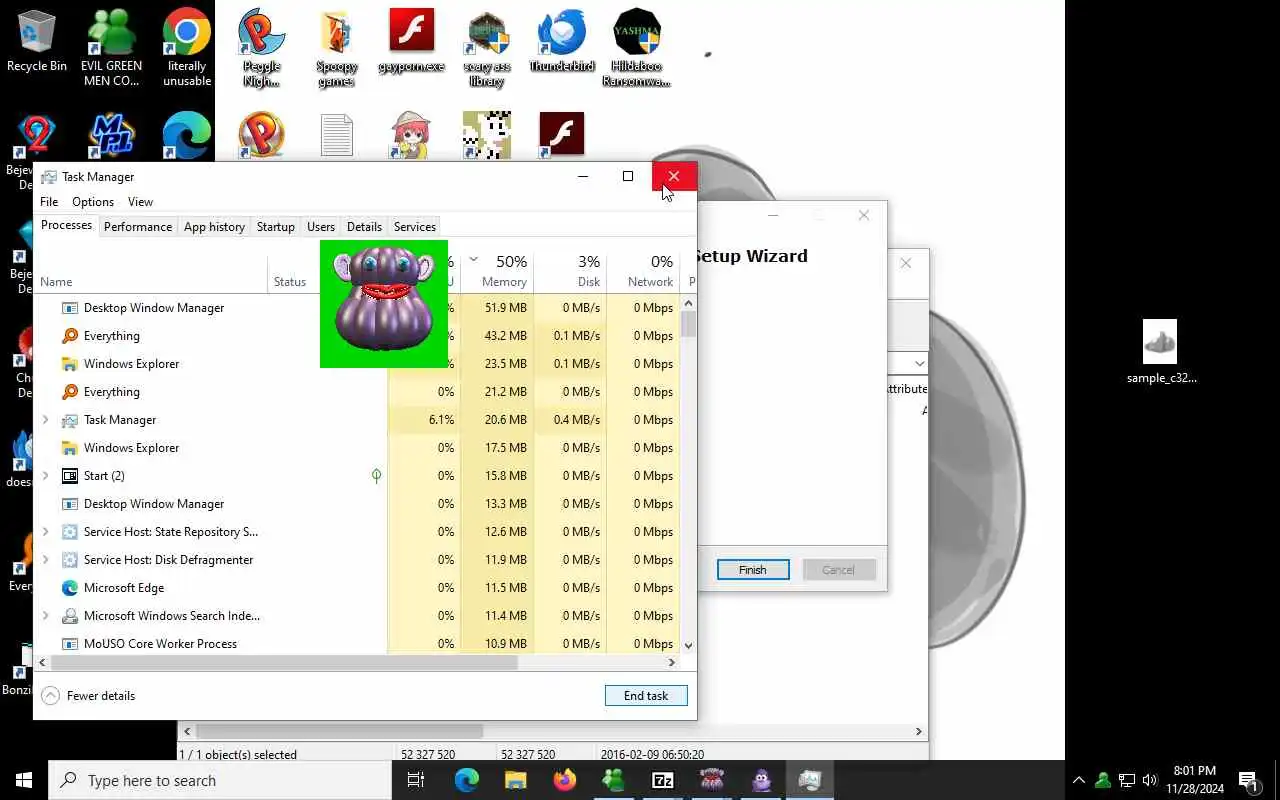The width and height of the screenshot is (1280, 800).
Task: Sort processes by Disk column header
Action: click(570, 270)
